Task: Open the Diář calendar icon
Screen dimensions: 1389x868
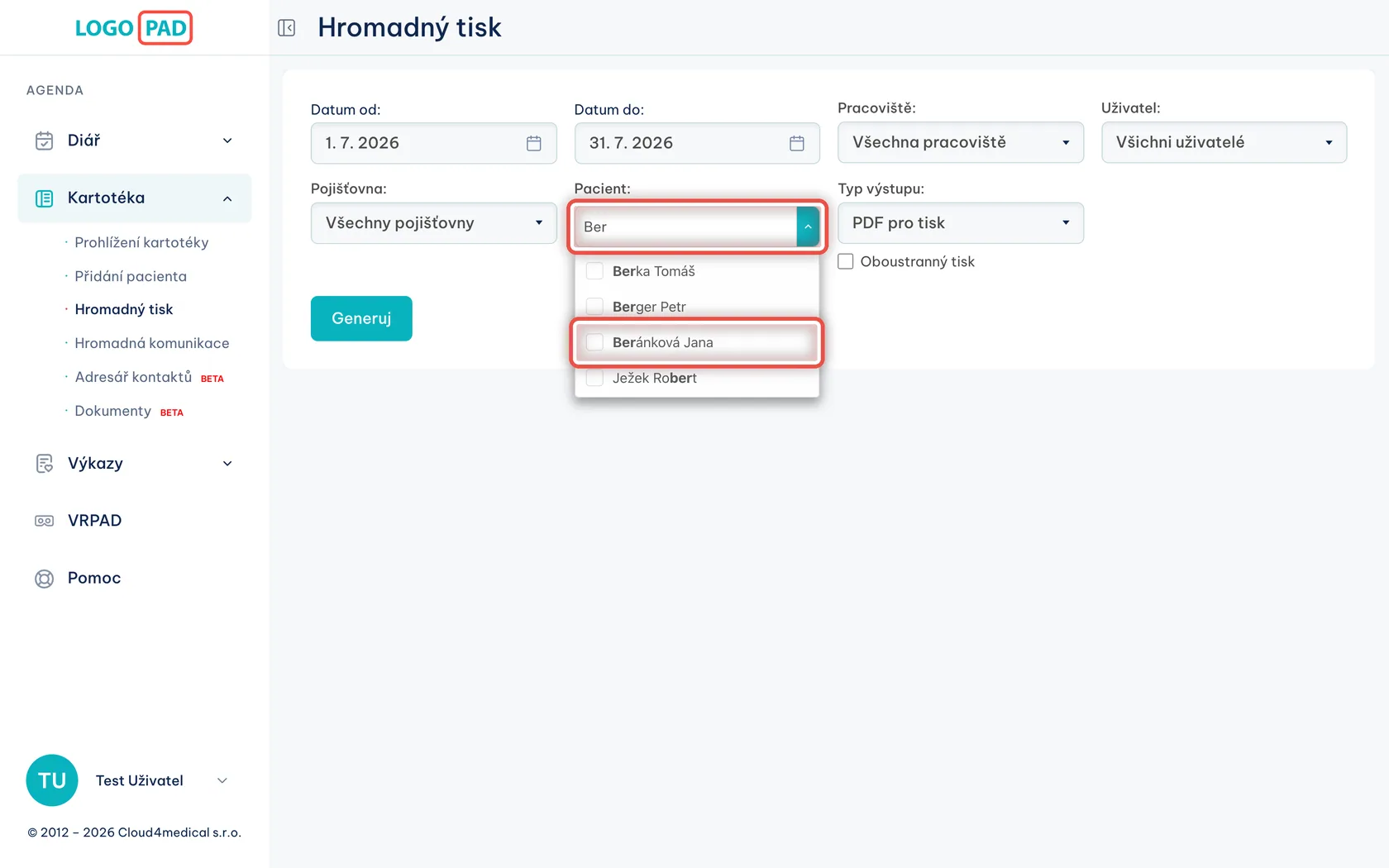Action: point(45,141)
